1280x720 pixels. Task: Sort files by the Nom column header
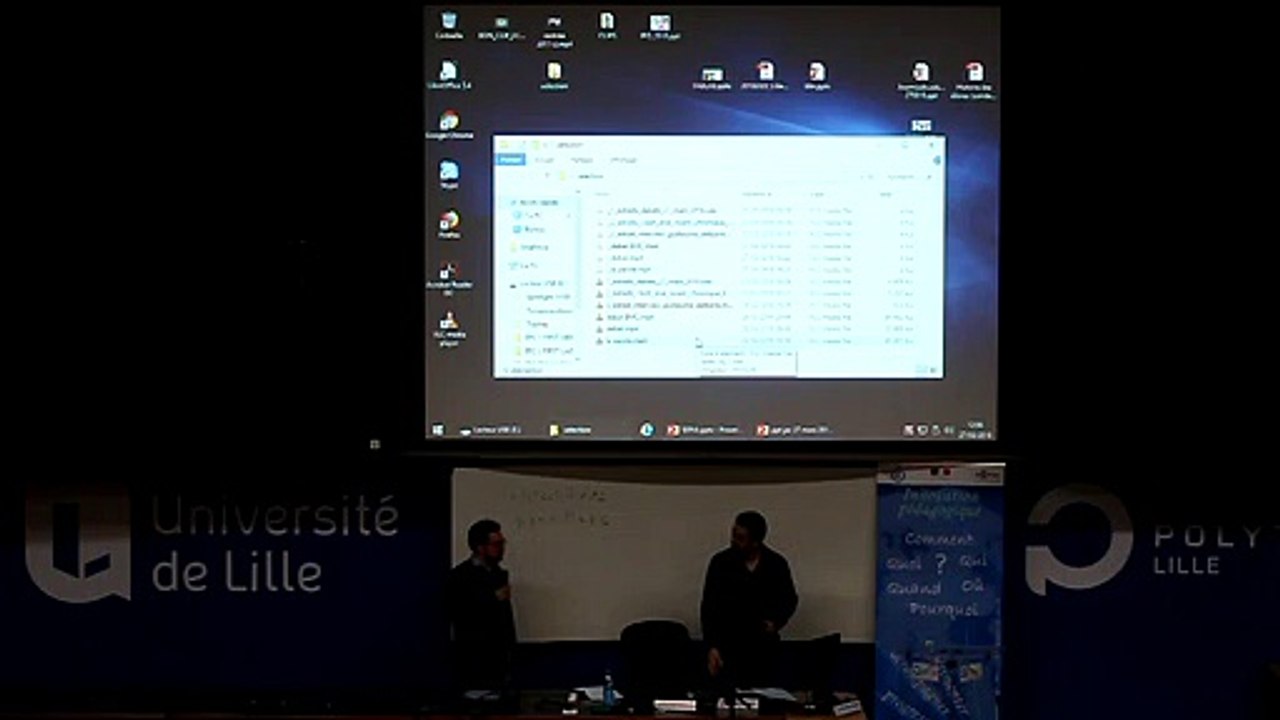602,193
